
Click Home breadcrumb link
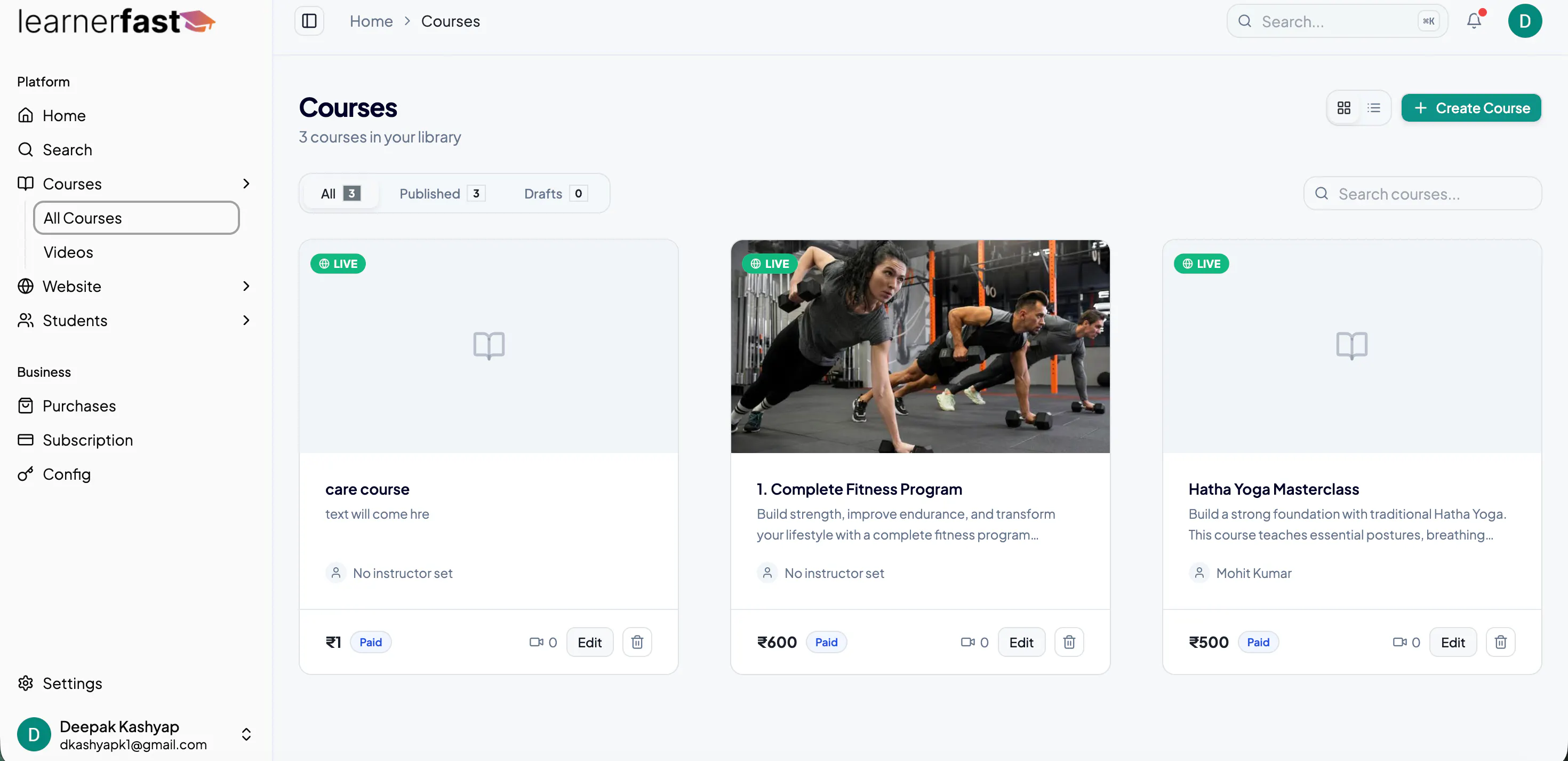click(x=371, y=21)
